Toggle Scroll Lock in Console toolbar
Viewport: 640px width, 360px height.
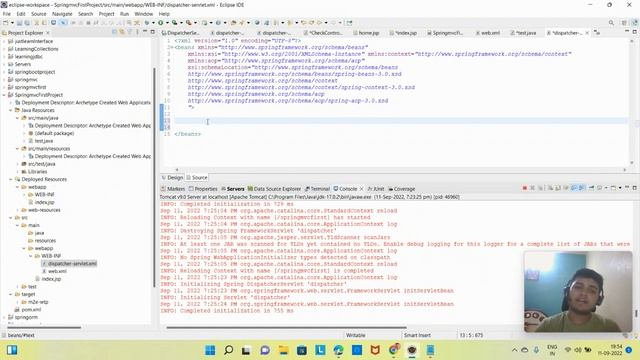558,188
